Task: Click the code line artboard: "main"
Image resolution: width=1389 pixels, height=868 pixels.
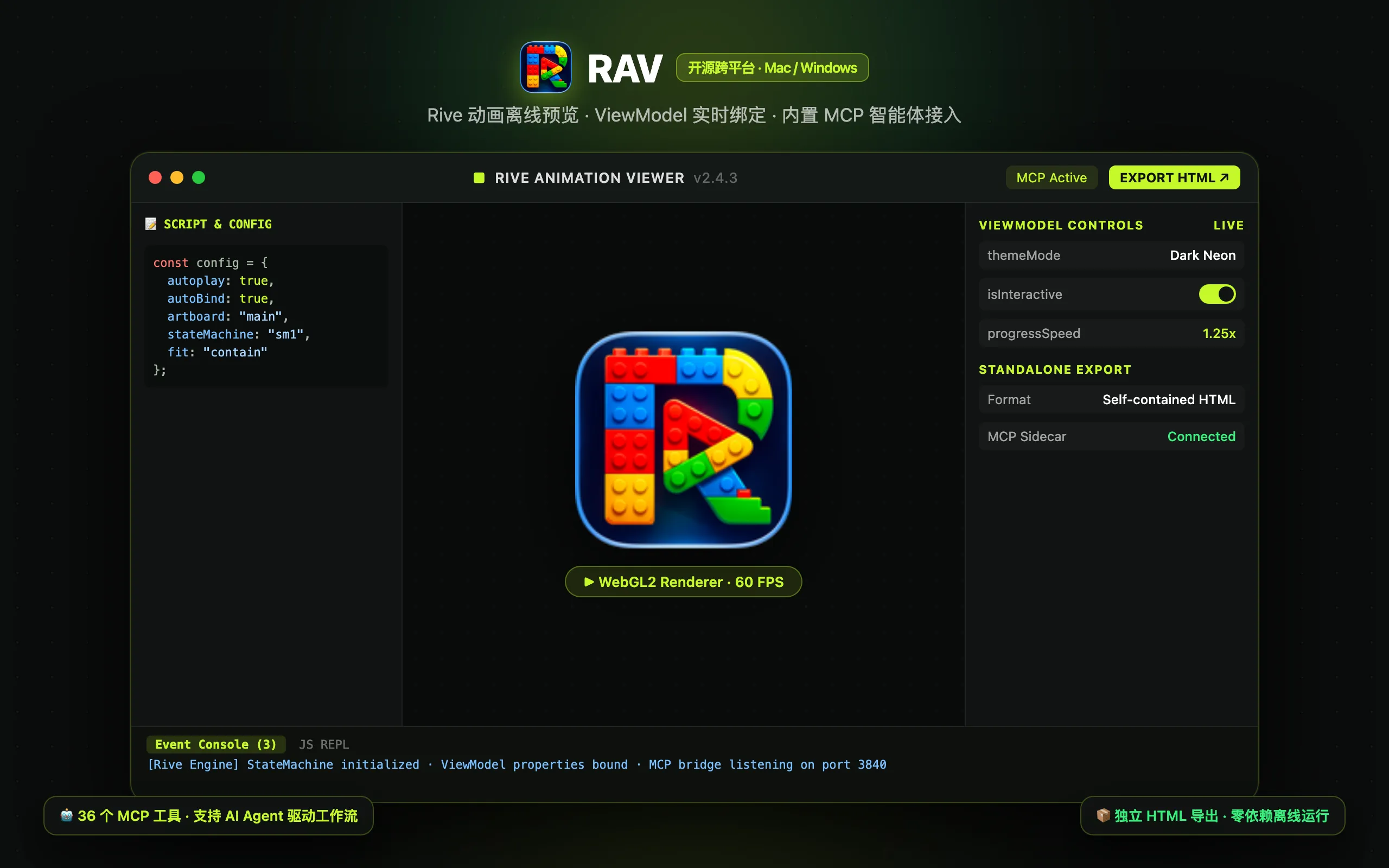Action: pos(228,316)
